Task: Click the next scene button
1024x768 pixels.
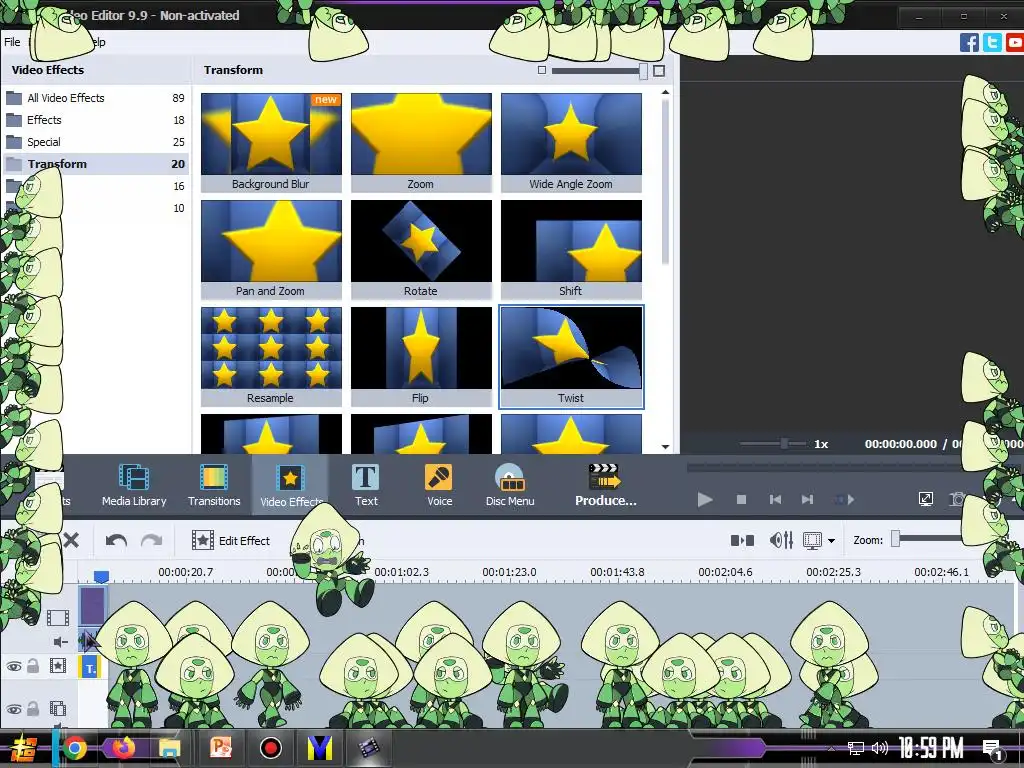Action: pos(844,500)
